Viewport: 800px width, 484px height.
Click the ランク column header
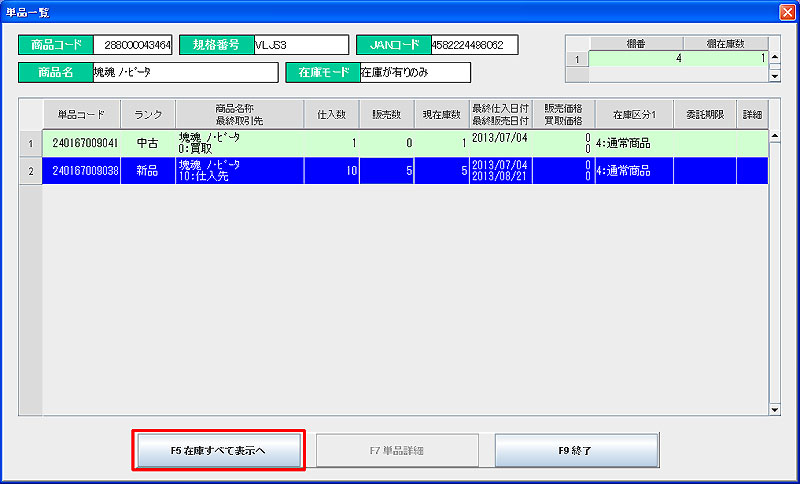148,114
